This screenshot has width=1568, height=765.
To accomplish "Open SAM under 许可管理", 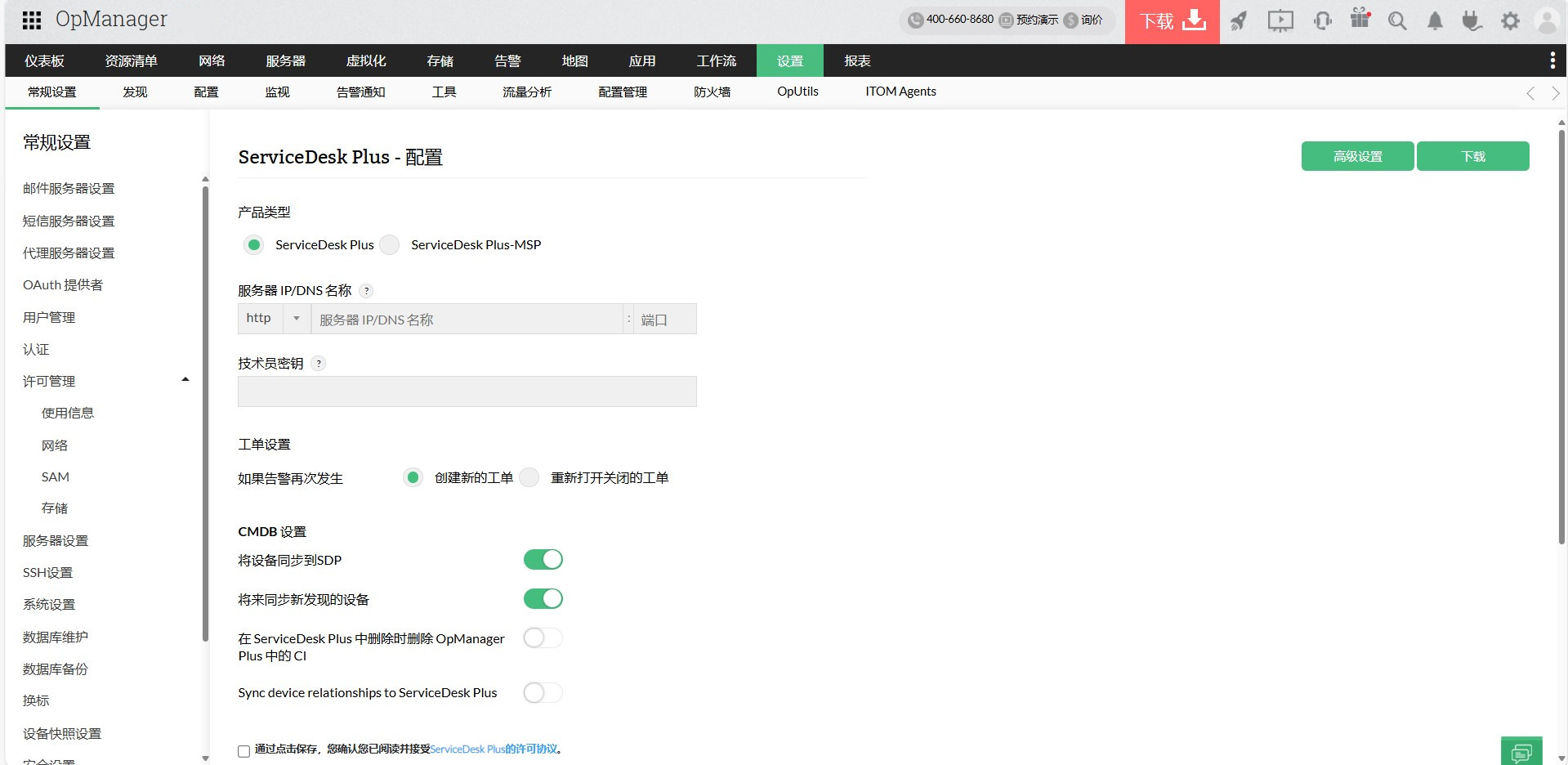I will 56,477.
